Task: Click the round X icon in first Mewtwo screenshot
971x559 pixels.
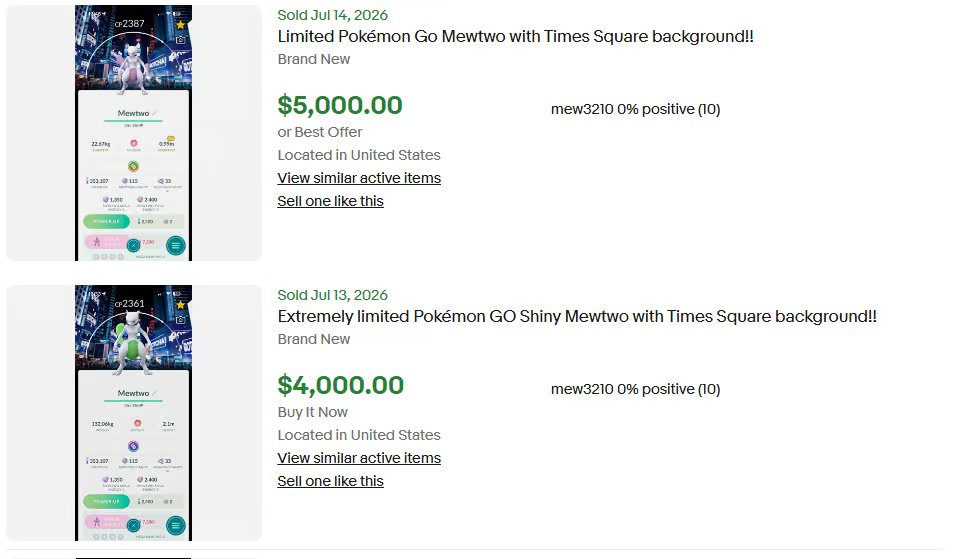Action: 133,246
